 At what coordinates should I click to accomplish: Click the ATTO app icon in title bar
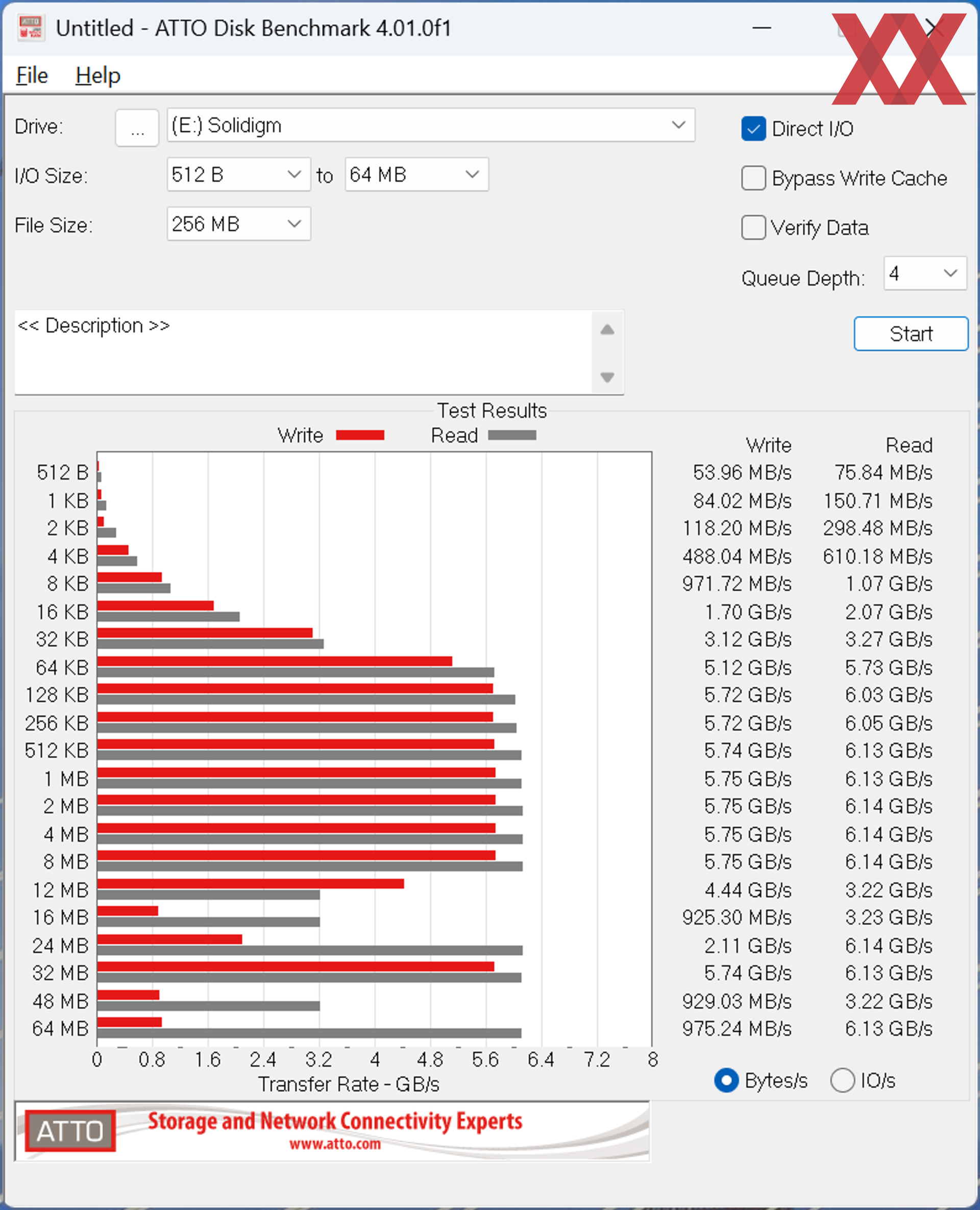[31, 28]
